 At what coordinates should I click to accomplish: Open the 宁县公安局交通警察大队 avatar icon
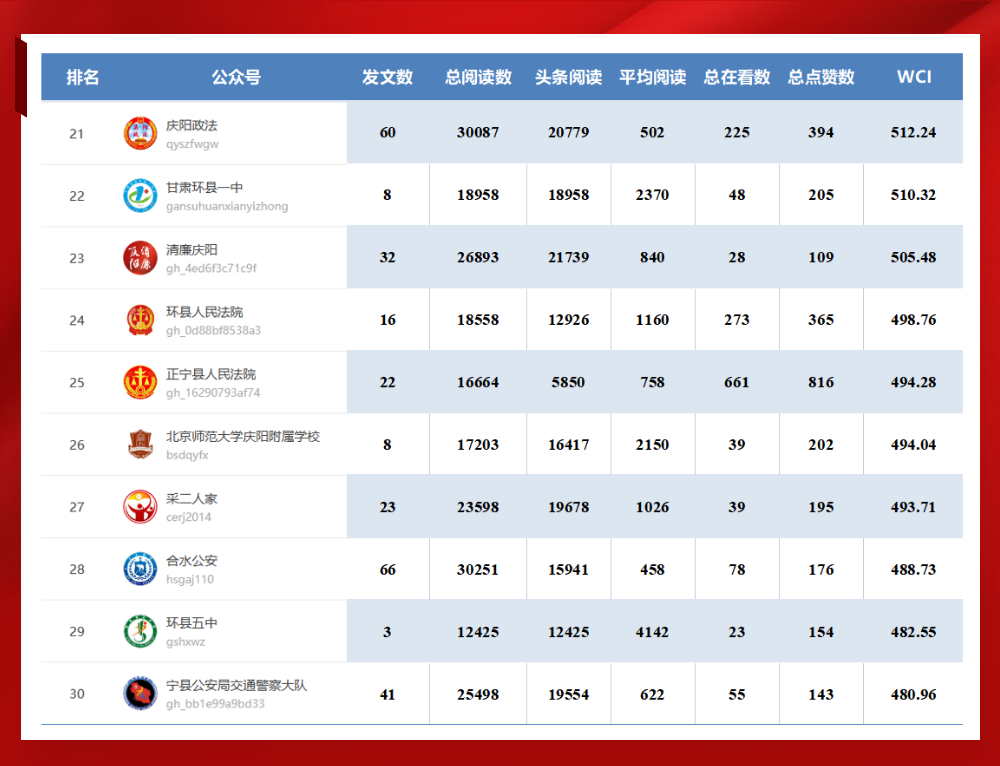(x=140, y=693)
